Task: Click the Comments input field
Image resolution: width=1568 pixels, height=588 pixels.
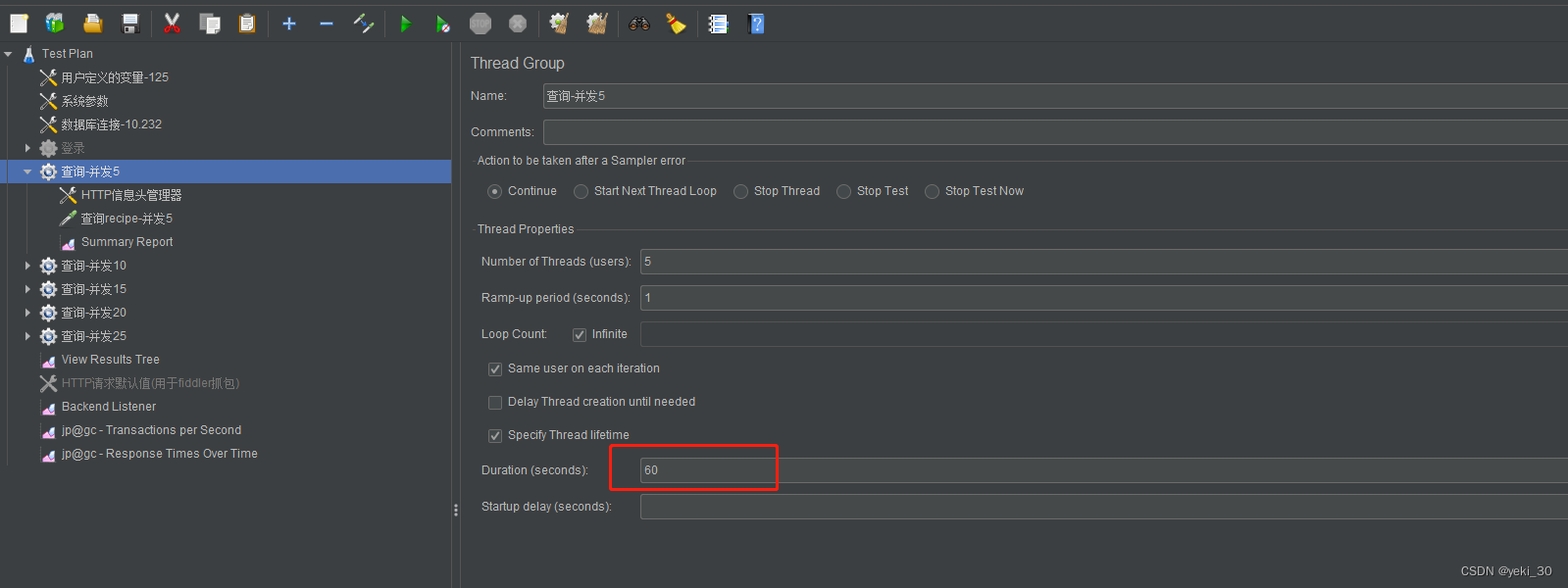Action: (x=1055, y=132)
